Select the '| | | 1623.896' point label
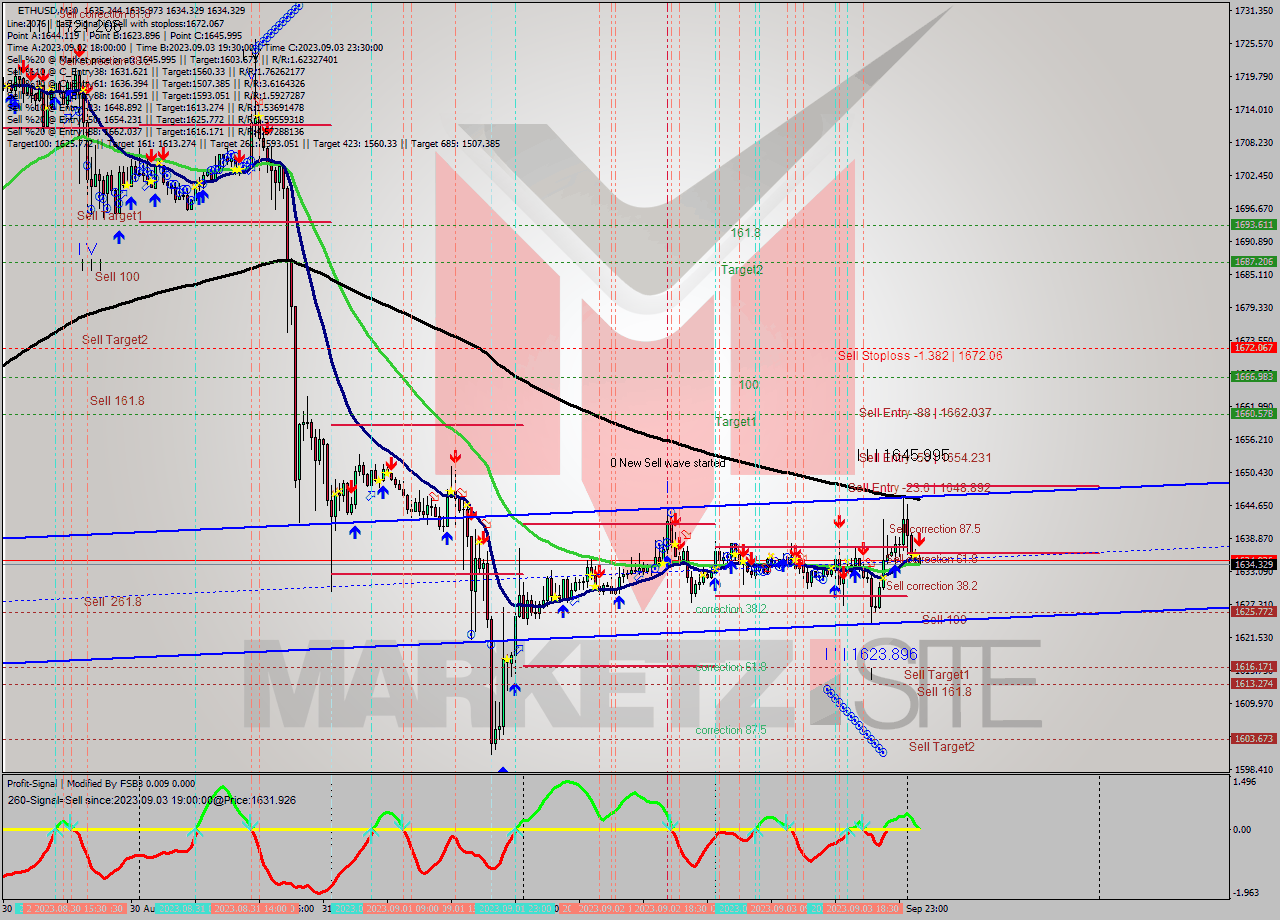 [871, 653]
